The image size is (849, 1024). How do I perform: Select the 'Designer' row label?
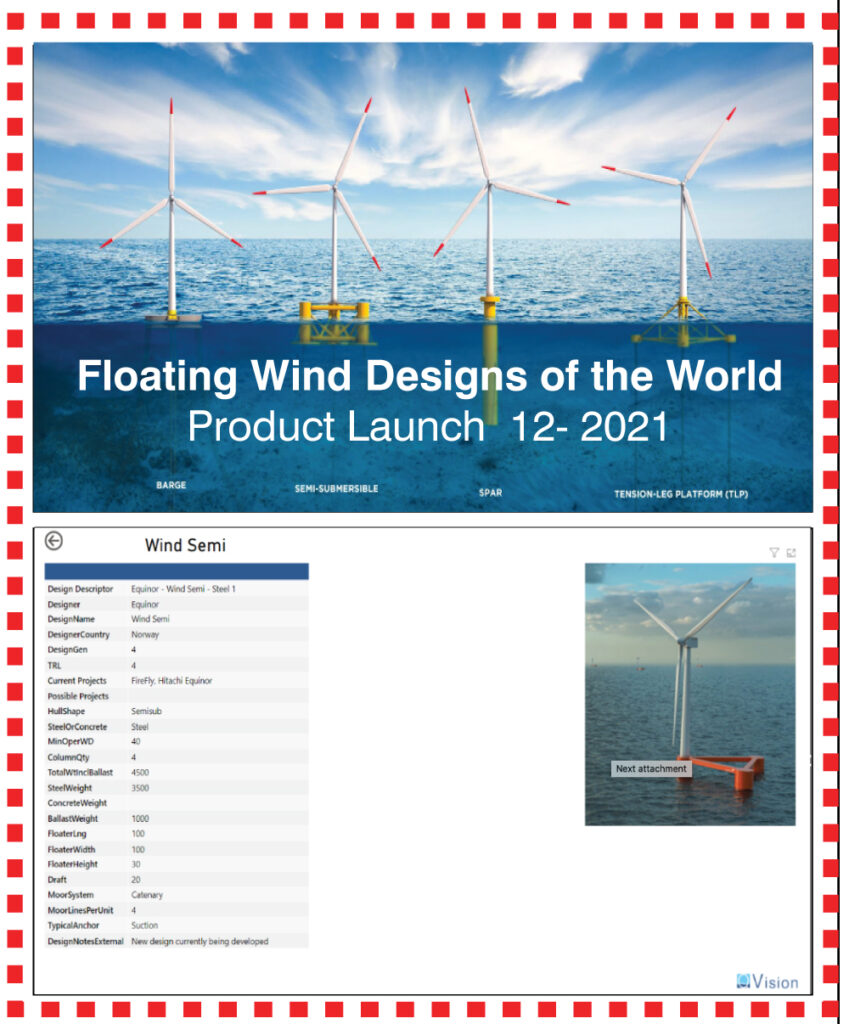coord(64,605)
